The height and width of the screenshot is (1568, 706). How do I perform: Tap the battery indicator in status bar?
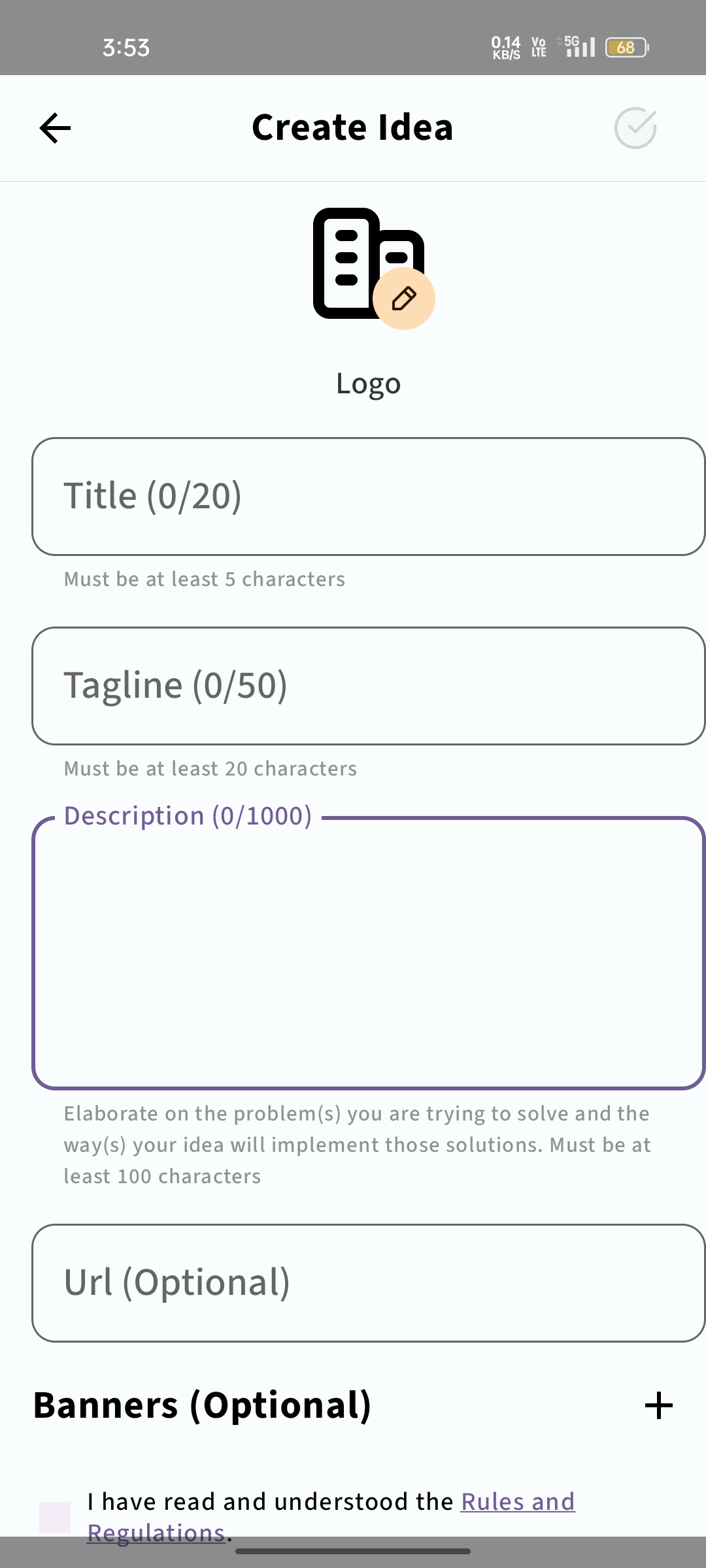626,48
